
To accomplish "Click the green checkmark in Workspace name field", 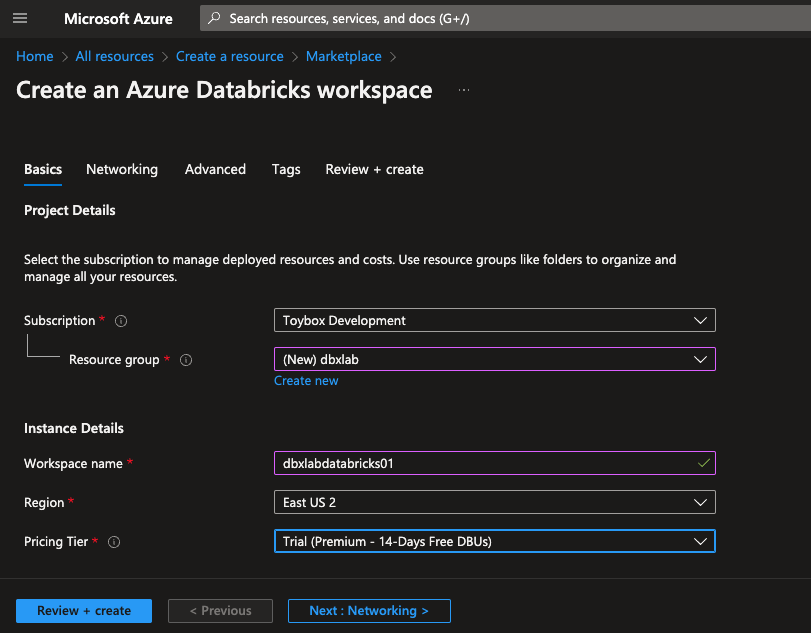I will [703, 463].
